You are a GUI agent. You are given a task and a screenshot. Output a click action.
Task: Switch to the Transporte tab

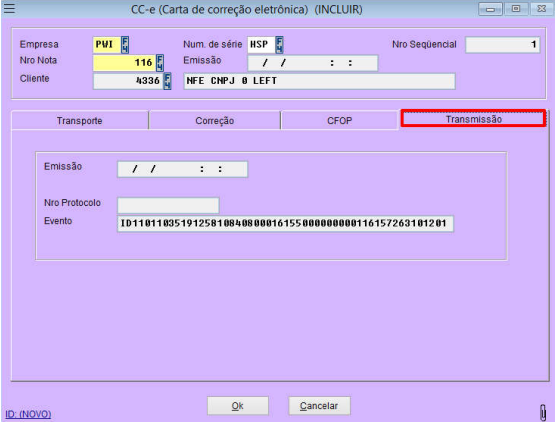tap(80, 121)
